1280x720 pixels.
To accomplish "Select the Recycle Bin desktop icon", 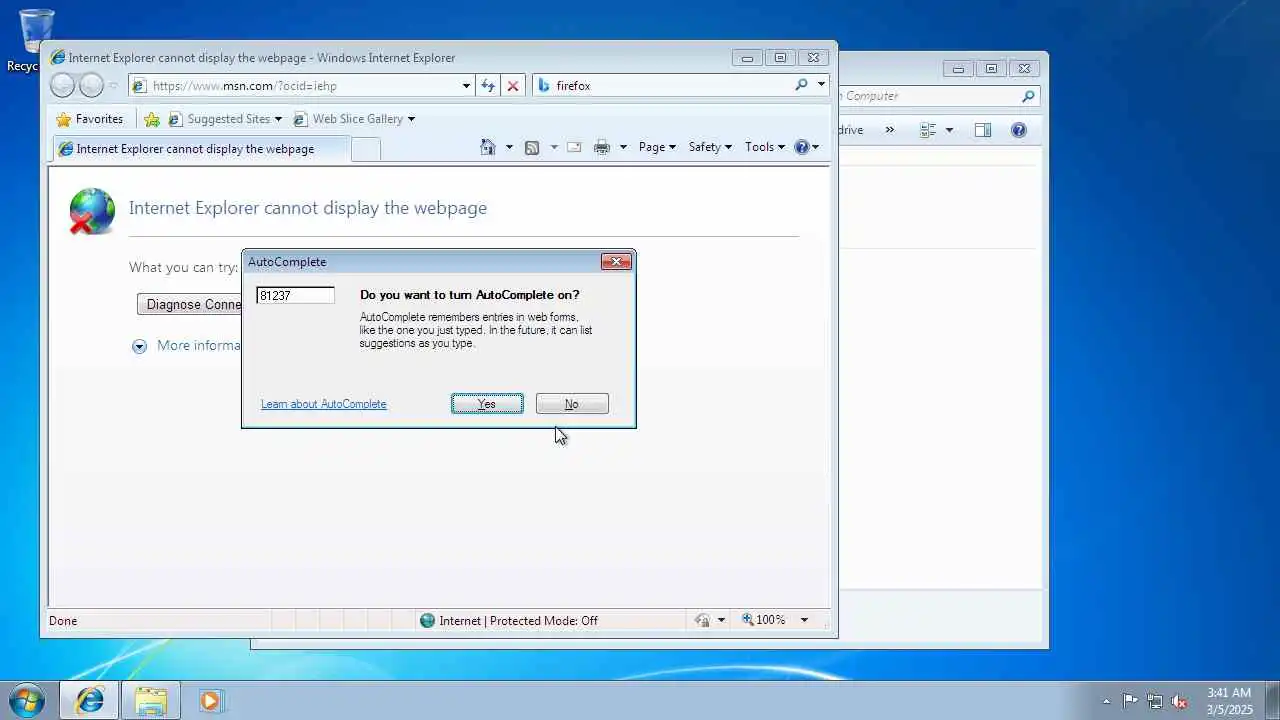I will (x=35, y=40).
